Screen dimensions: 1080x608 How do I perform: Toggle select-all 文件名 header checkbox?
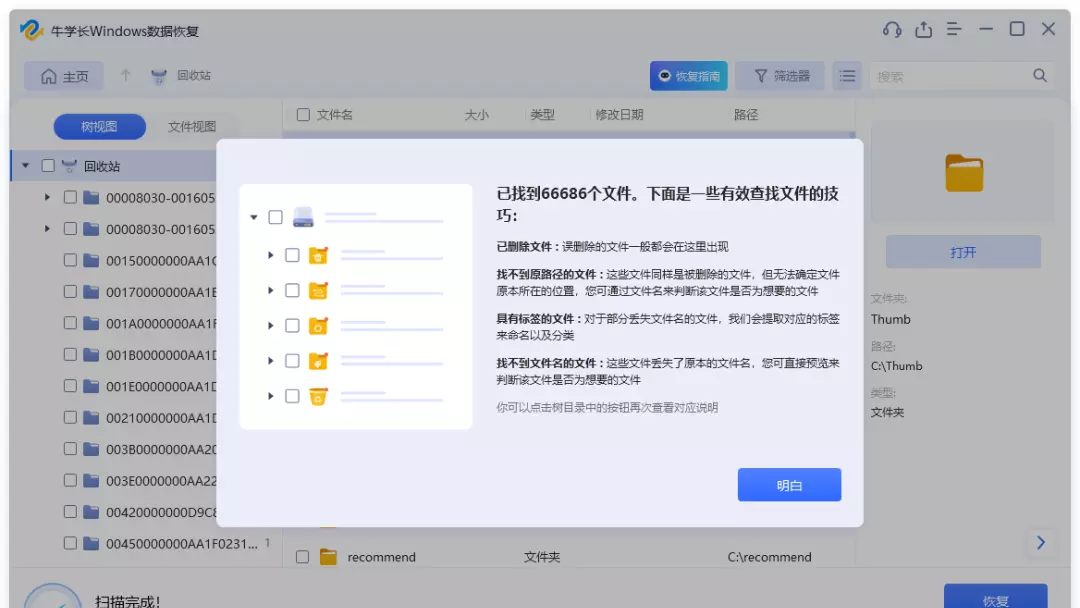point(303,115)
